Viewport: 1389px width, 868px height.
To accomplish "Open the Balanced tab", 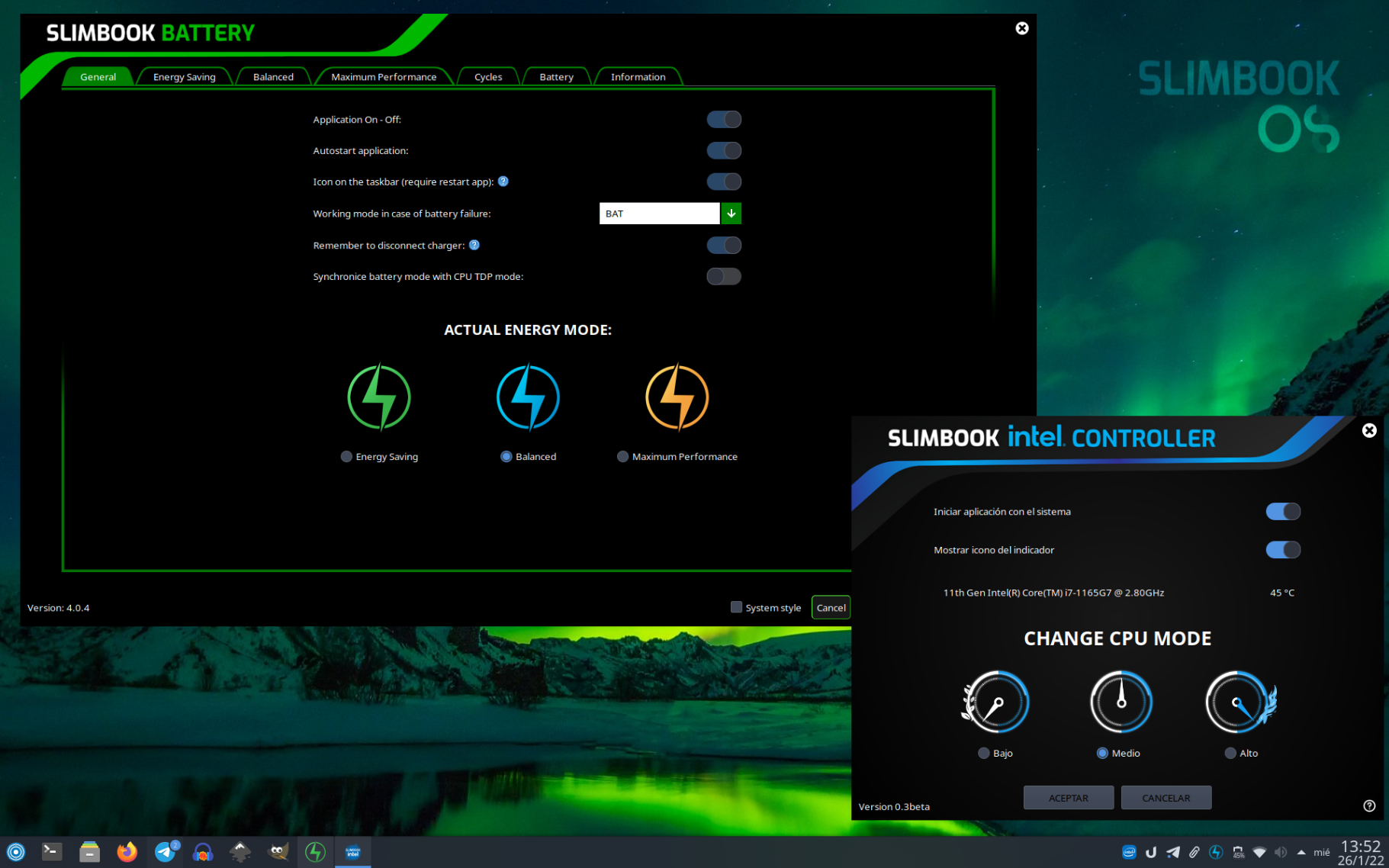I will click(x=273, y=76).
